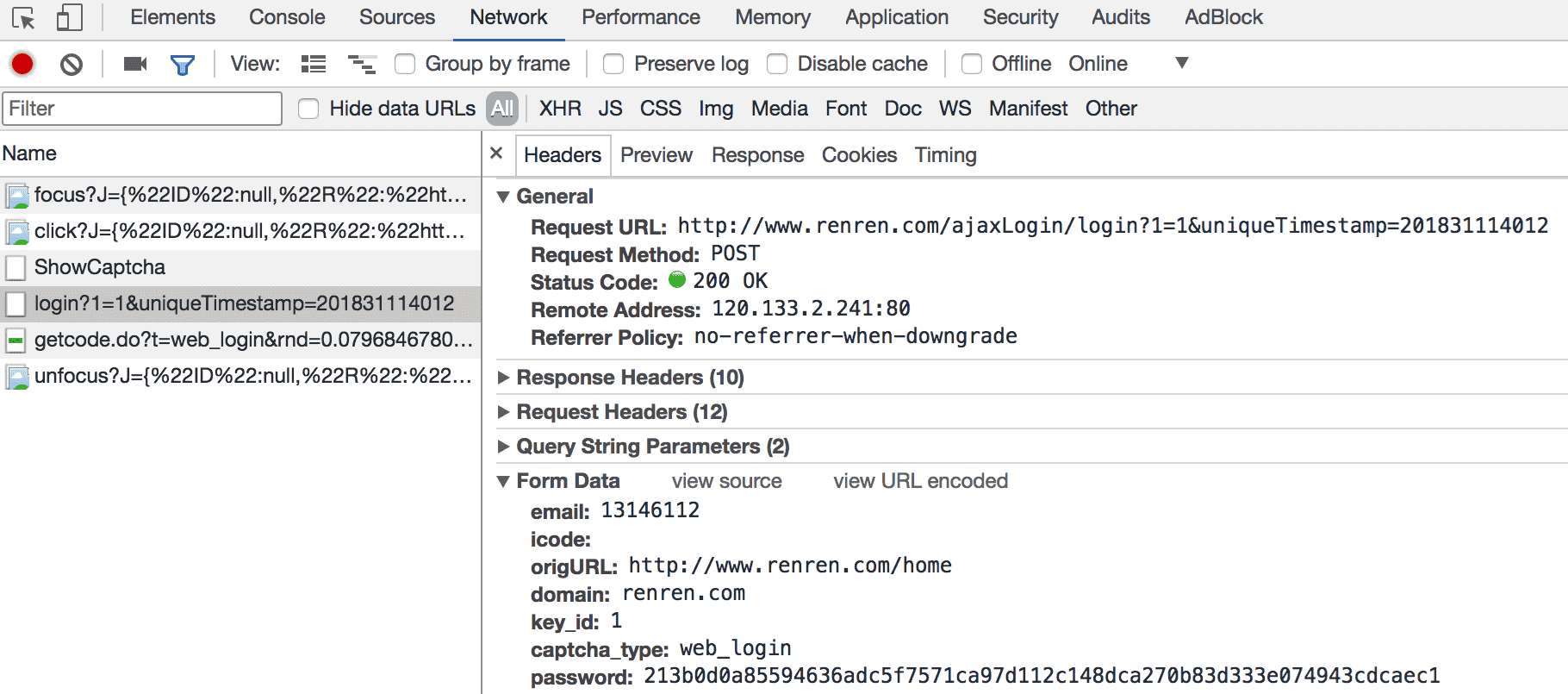Open the Timing tab
1568x694 pixels.
pos(945,155)
